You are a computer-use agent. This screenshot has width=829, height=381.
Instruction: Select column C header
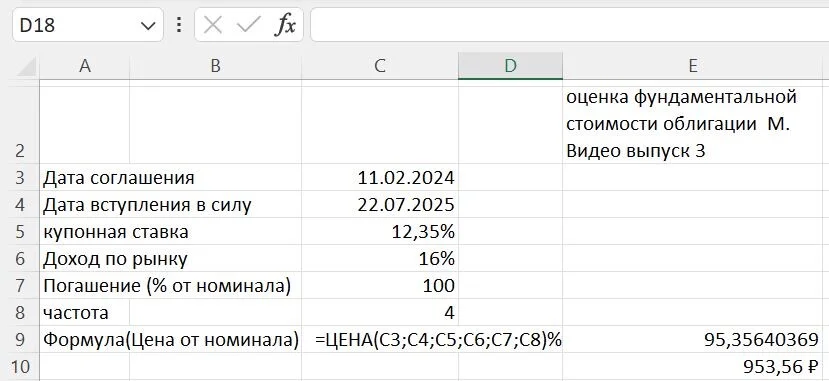[x=380, y=66]
